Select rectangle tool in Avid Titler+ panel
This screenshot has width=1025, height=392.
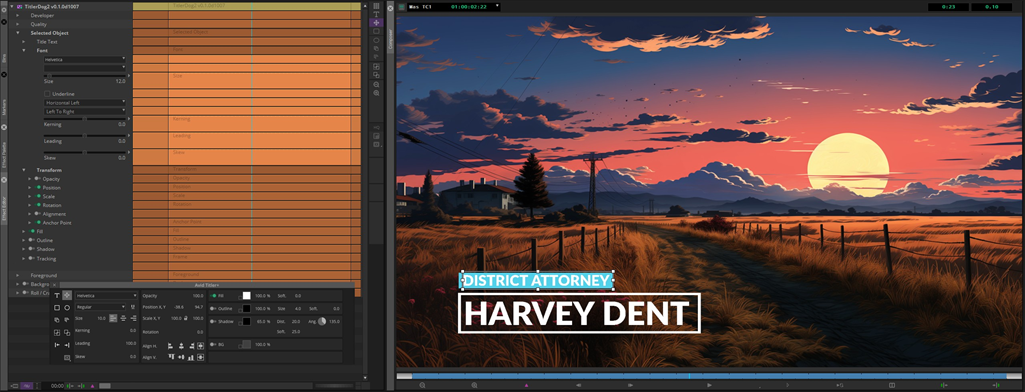(x=57, y=308)
